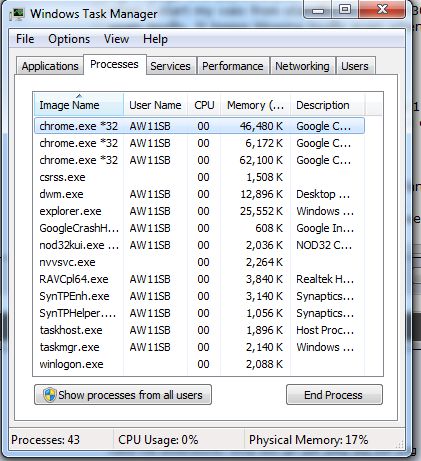Select the nod32kui.exe process row

[x=199, y=245]
